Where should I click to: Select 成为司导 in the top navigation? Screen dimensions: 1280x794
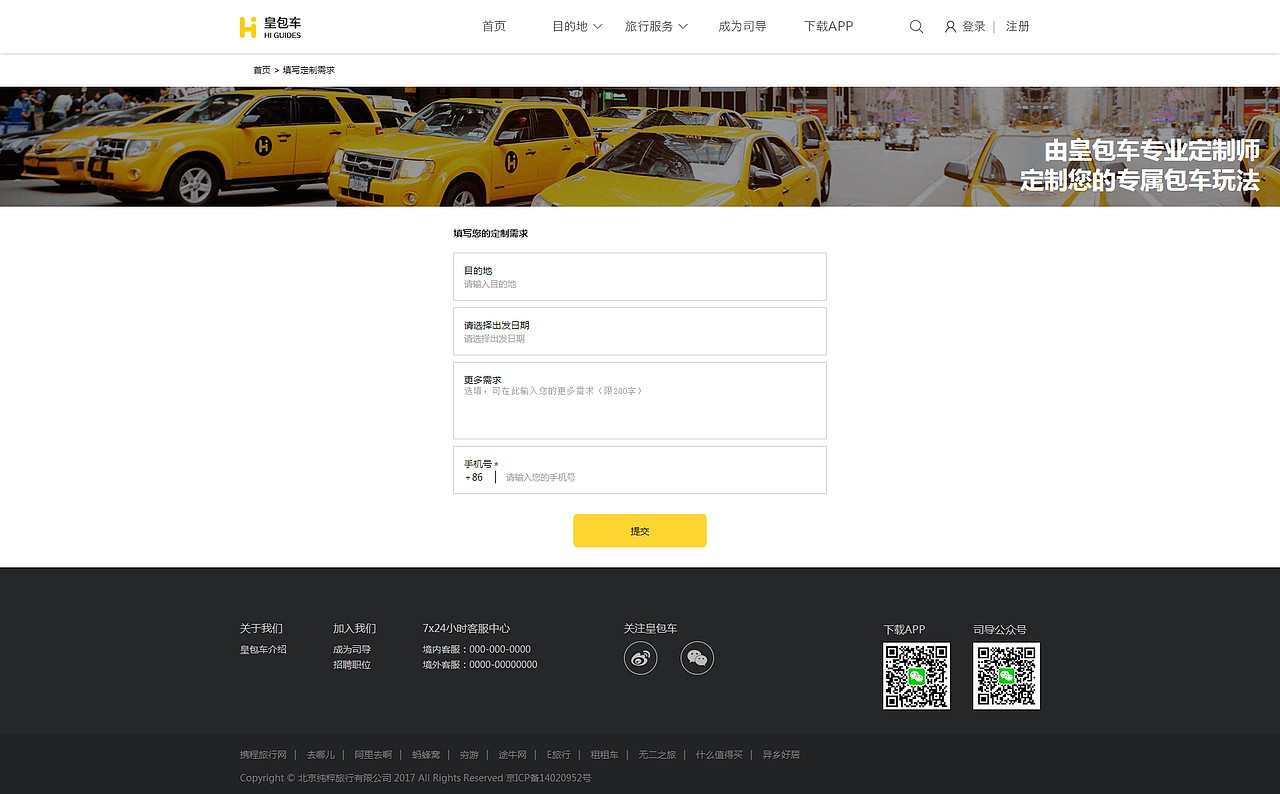(x=742, y=27)
